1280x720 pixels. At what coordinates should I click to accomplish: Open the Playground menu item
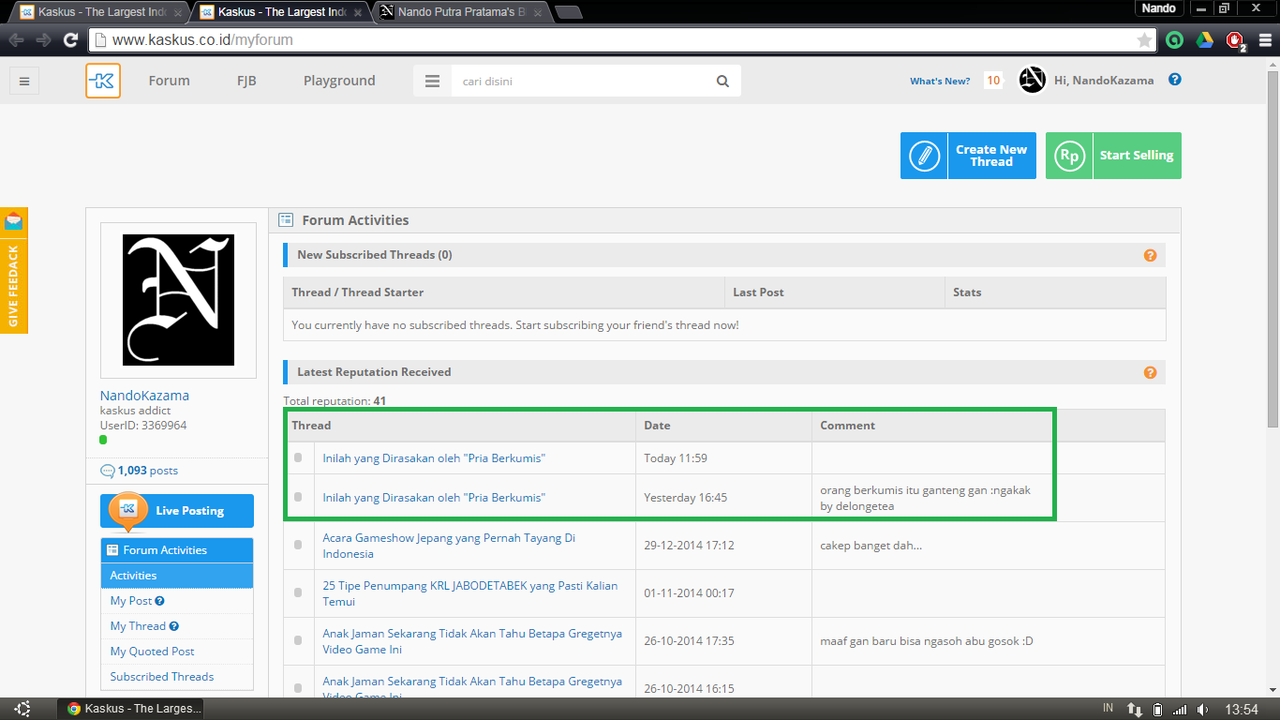(x=339, y=81)
